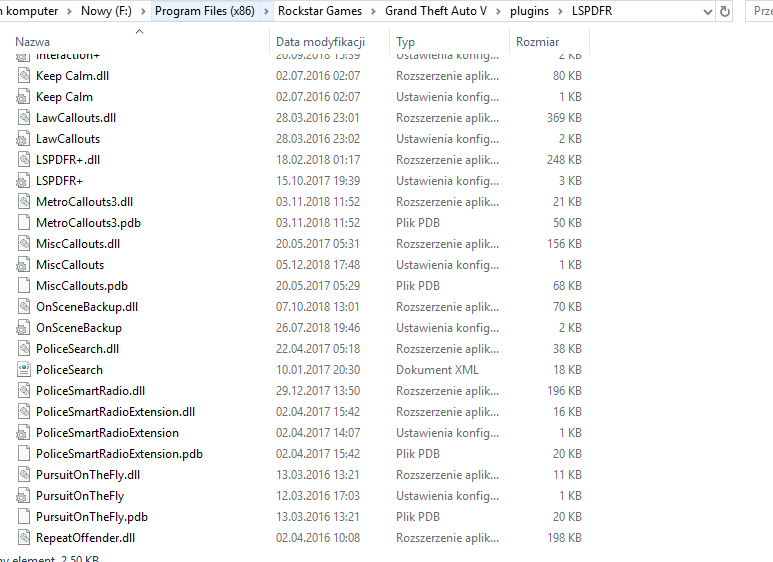Select the file name OnSceneBackup.dll

click(87, 307)
